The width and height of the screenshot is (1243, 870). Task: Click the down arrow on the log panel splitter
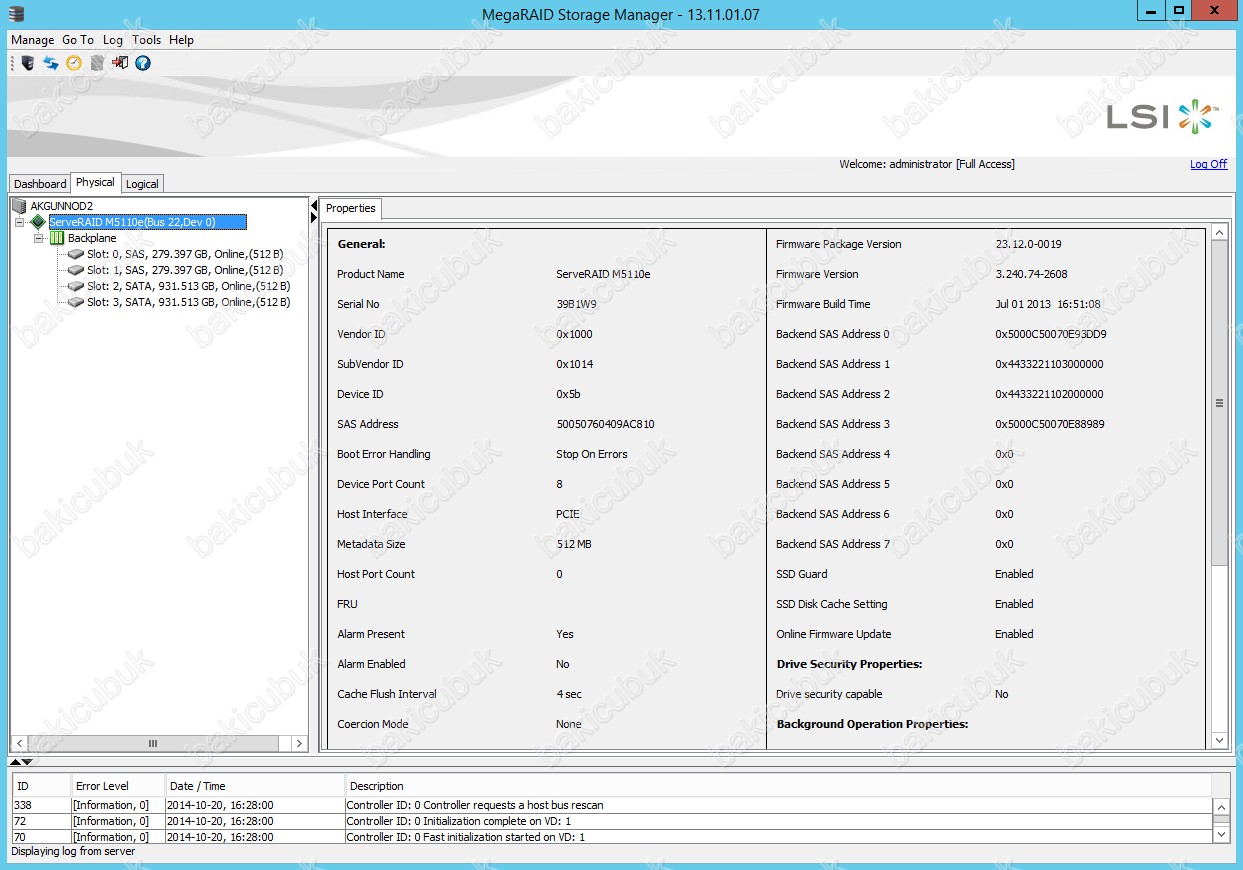27,762
